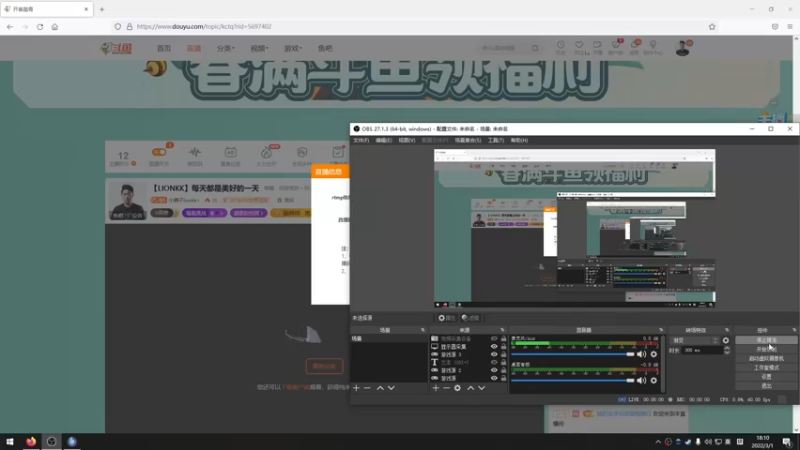Remove scene with the minus icon in Scenes
This screenshot has height=450, width=800.
[x=367, y=388]
